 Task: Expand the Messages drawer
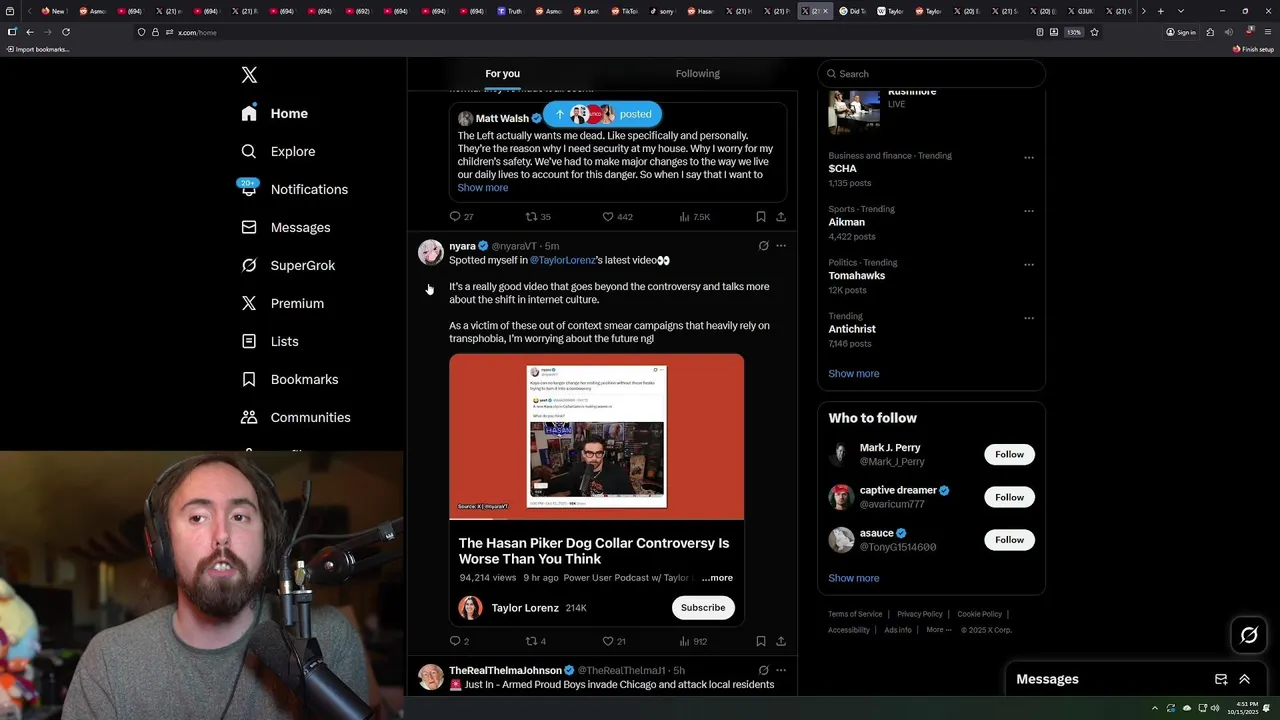(1244, 679)
